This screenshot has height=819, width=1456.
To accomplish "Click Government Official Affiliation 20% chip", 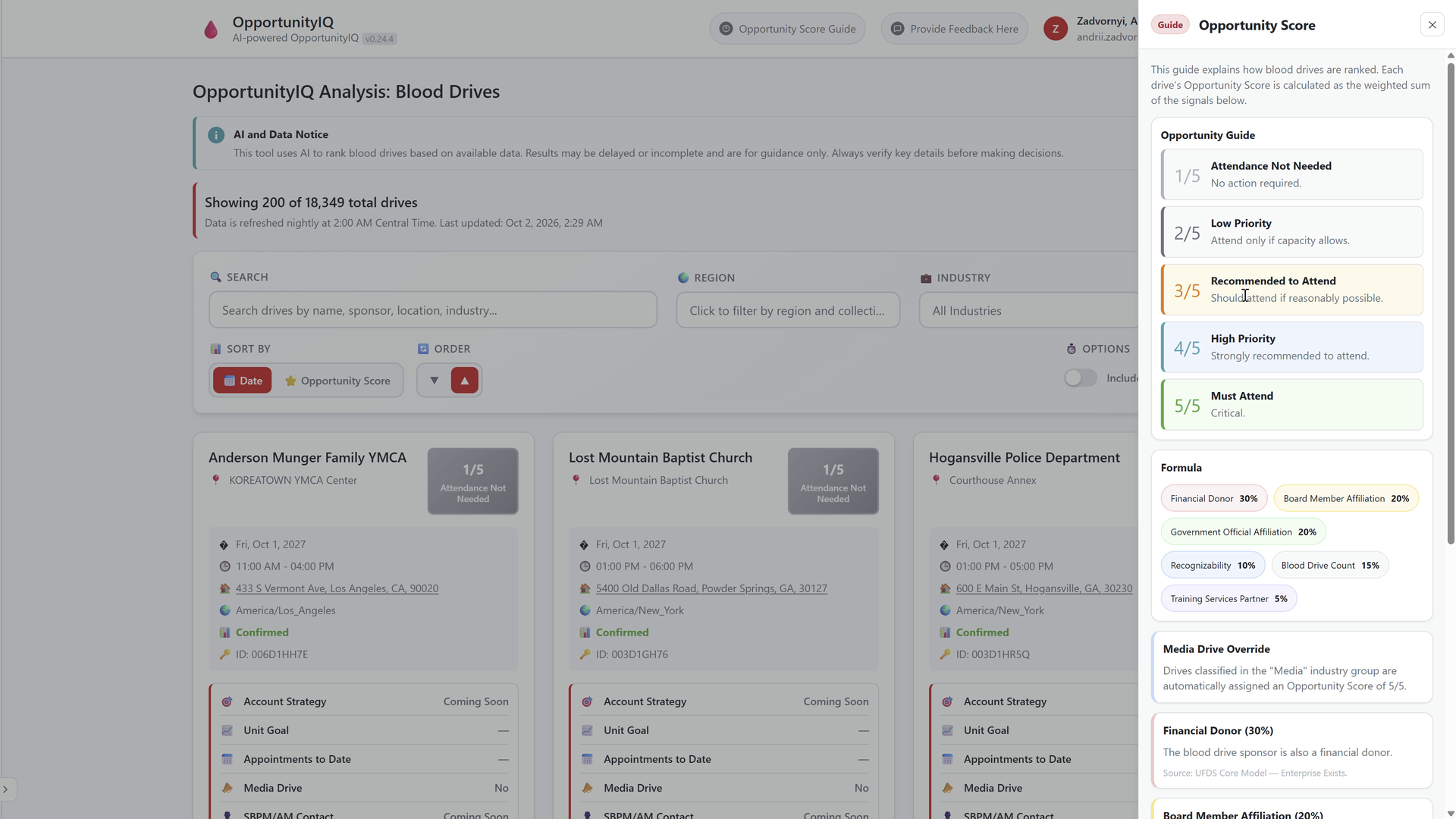I will coord(1244,532).
